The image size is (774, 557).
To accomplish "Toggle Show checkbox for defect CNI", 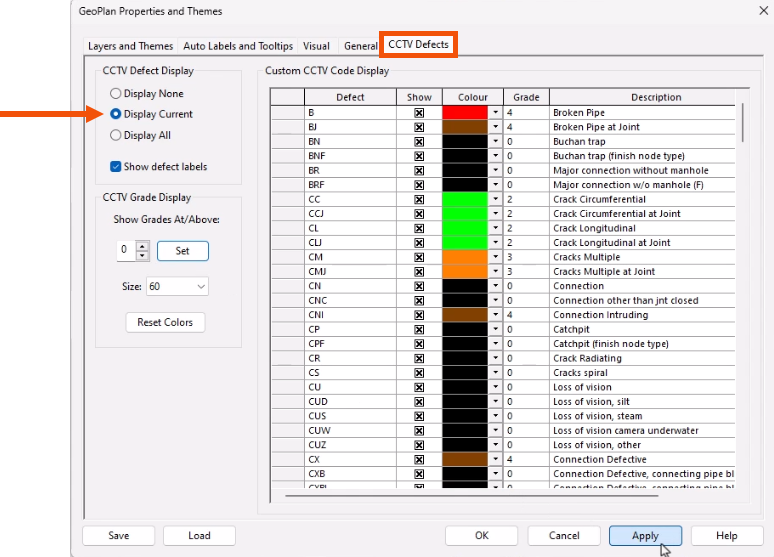I will tap(419, 315).
